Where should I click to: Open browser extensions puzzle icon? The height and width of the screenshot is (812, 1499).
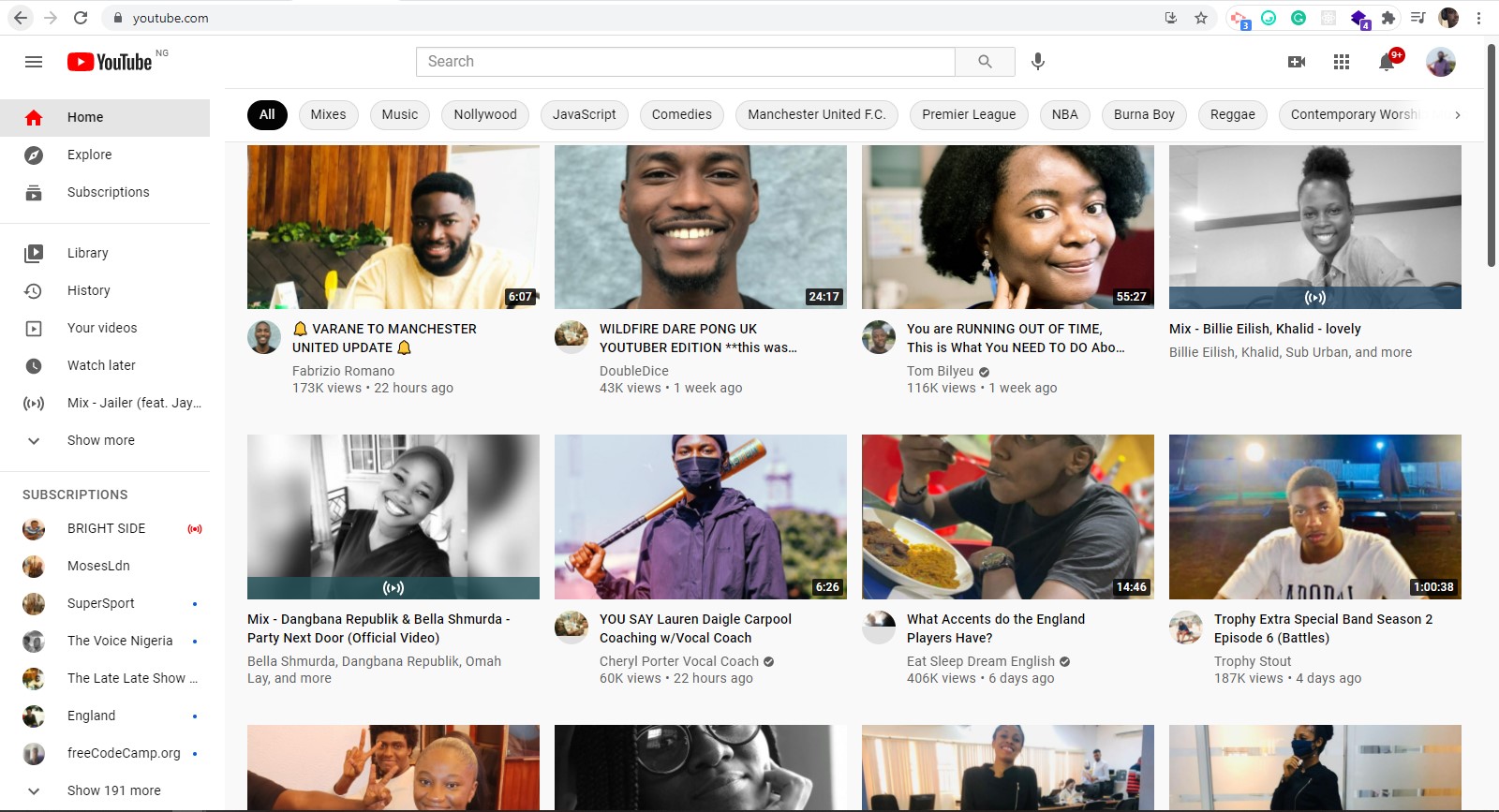[x=1388, y=18]
